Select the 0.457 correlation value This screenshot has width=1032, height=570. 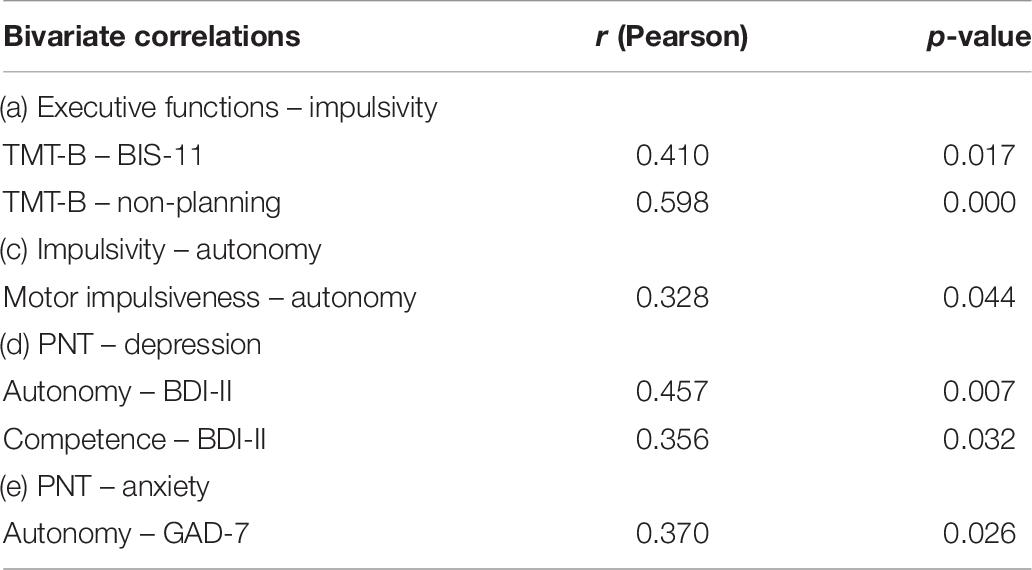click(672, 392)
